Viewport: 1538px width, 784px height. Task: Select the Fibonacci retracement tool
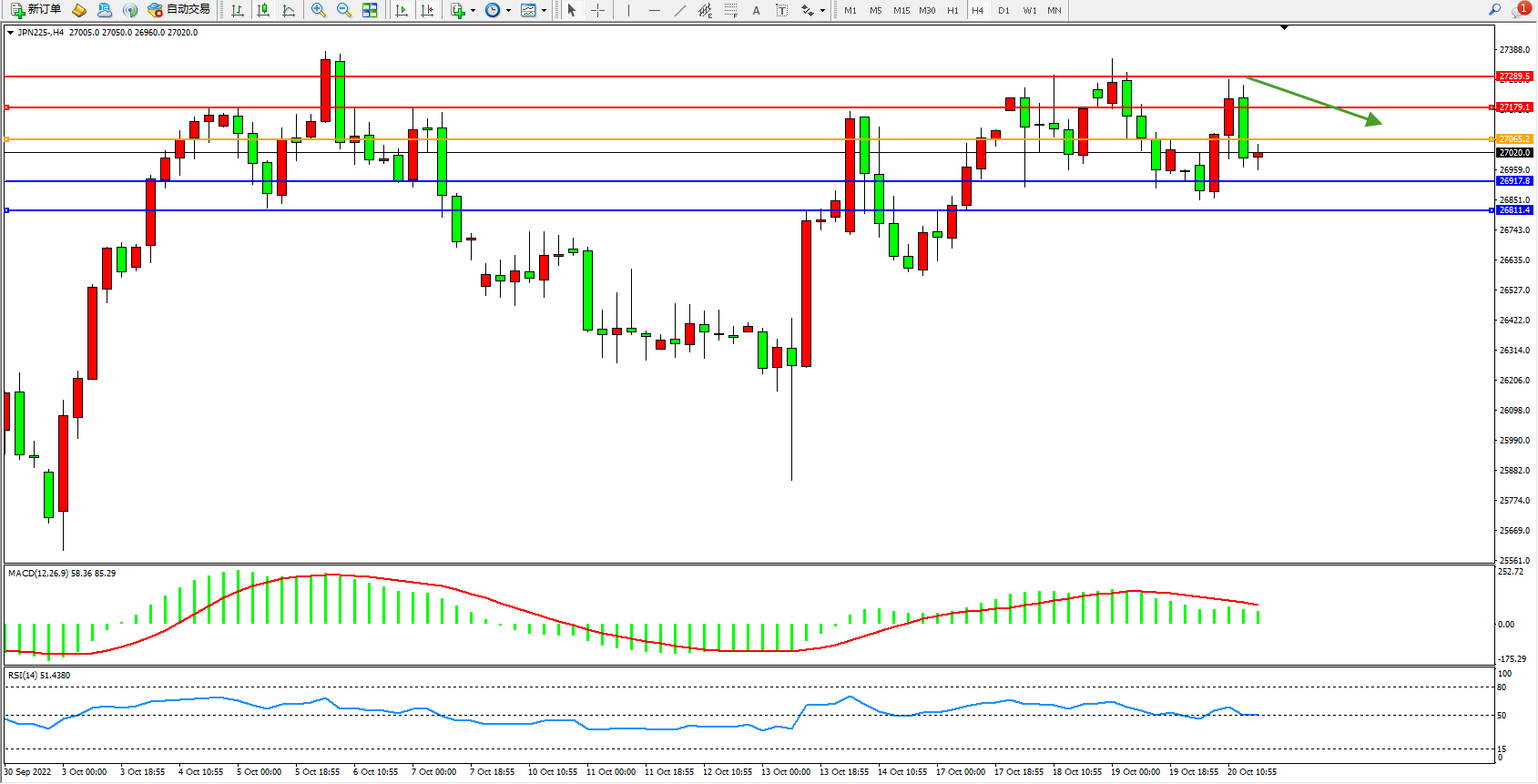[730, 10]
